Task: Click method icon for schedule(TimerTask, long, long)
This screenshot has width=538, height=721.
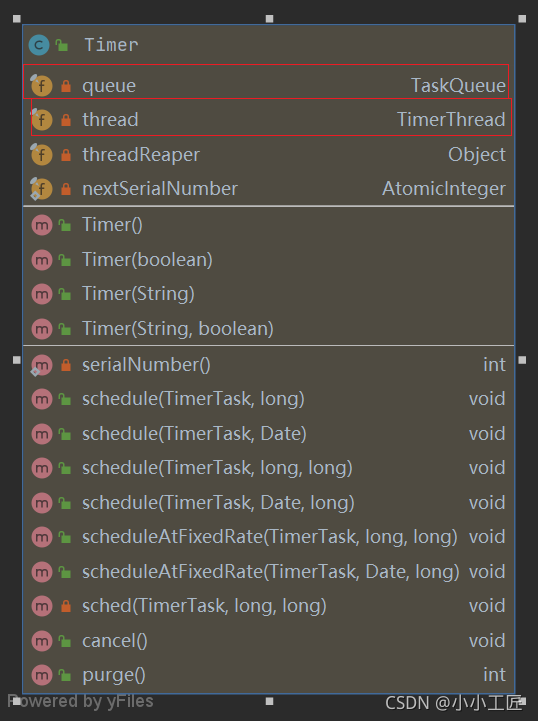Action: (42, 468)
